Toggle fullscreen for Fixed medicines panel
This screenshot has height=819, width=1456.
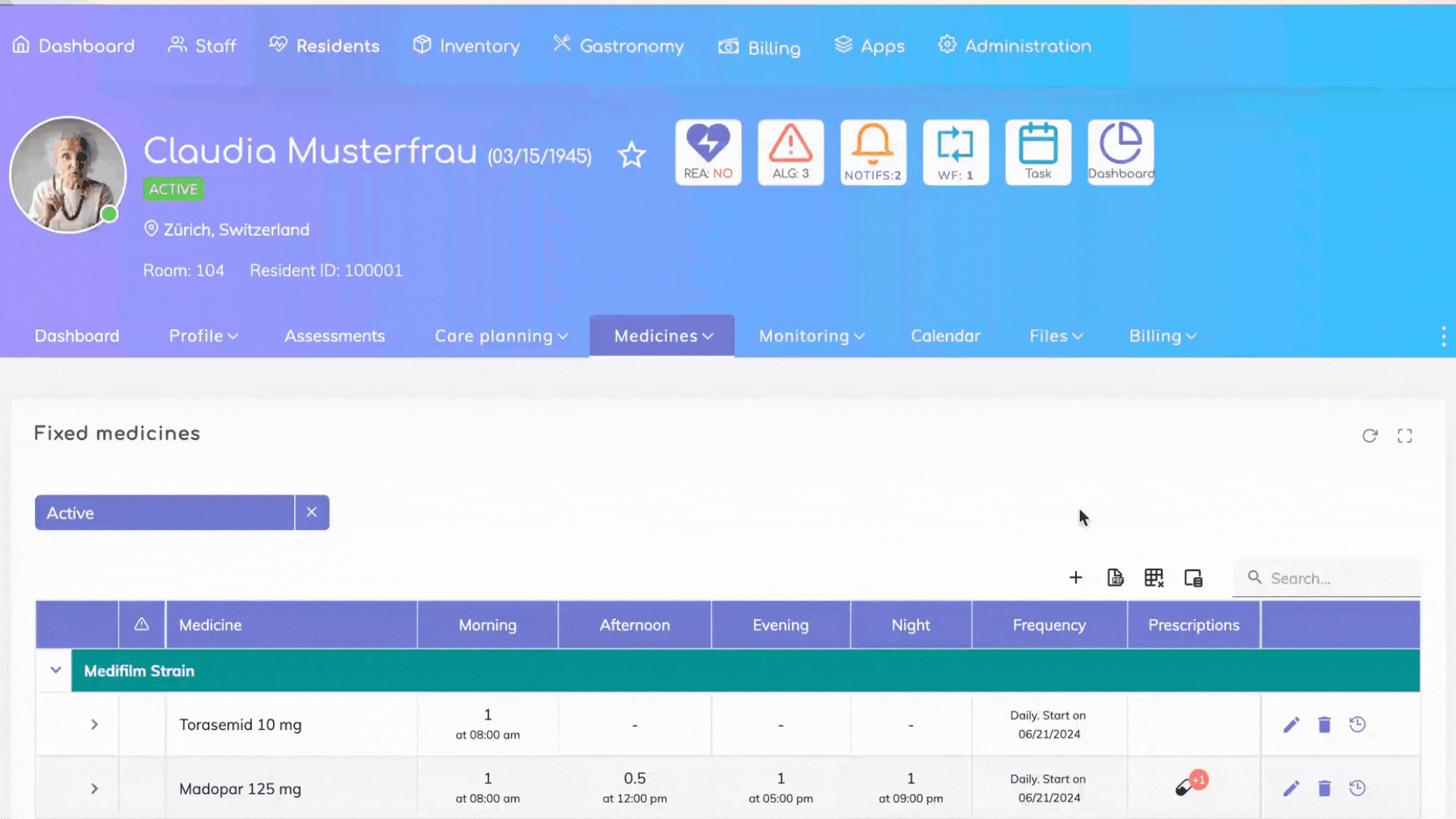pyautogui.click(x=1404, y=435)
